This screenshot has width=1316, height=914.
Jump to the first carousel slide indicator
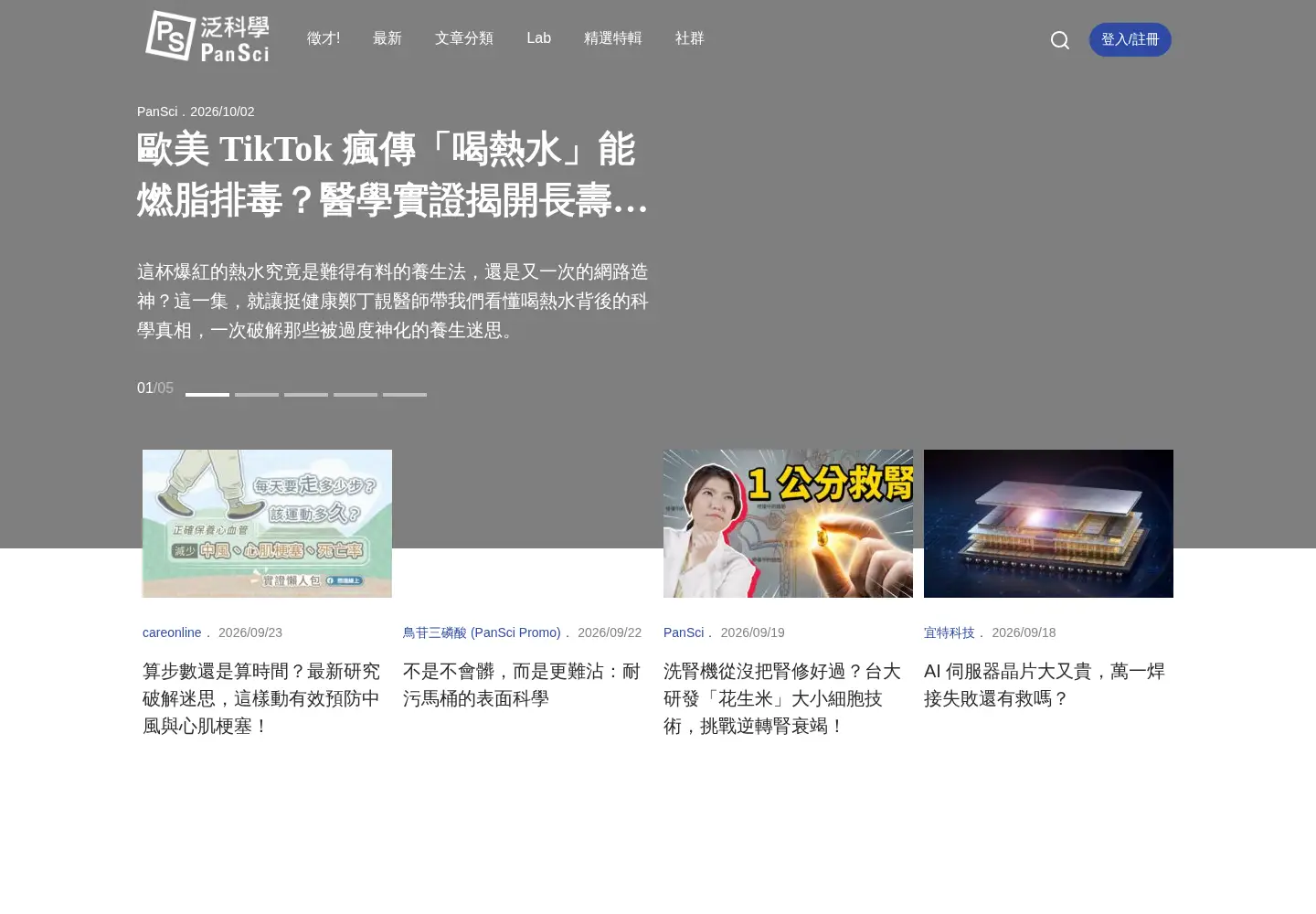pyautogui.click(x=207, y=395)
